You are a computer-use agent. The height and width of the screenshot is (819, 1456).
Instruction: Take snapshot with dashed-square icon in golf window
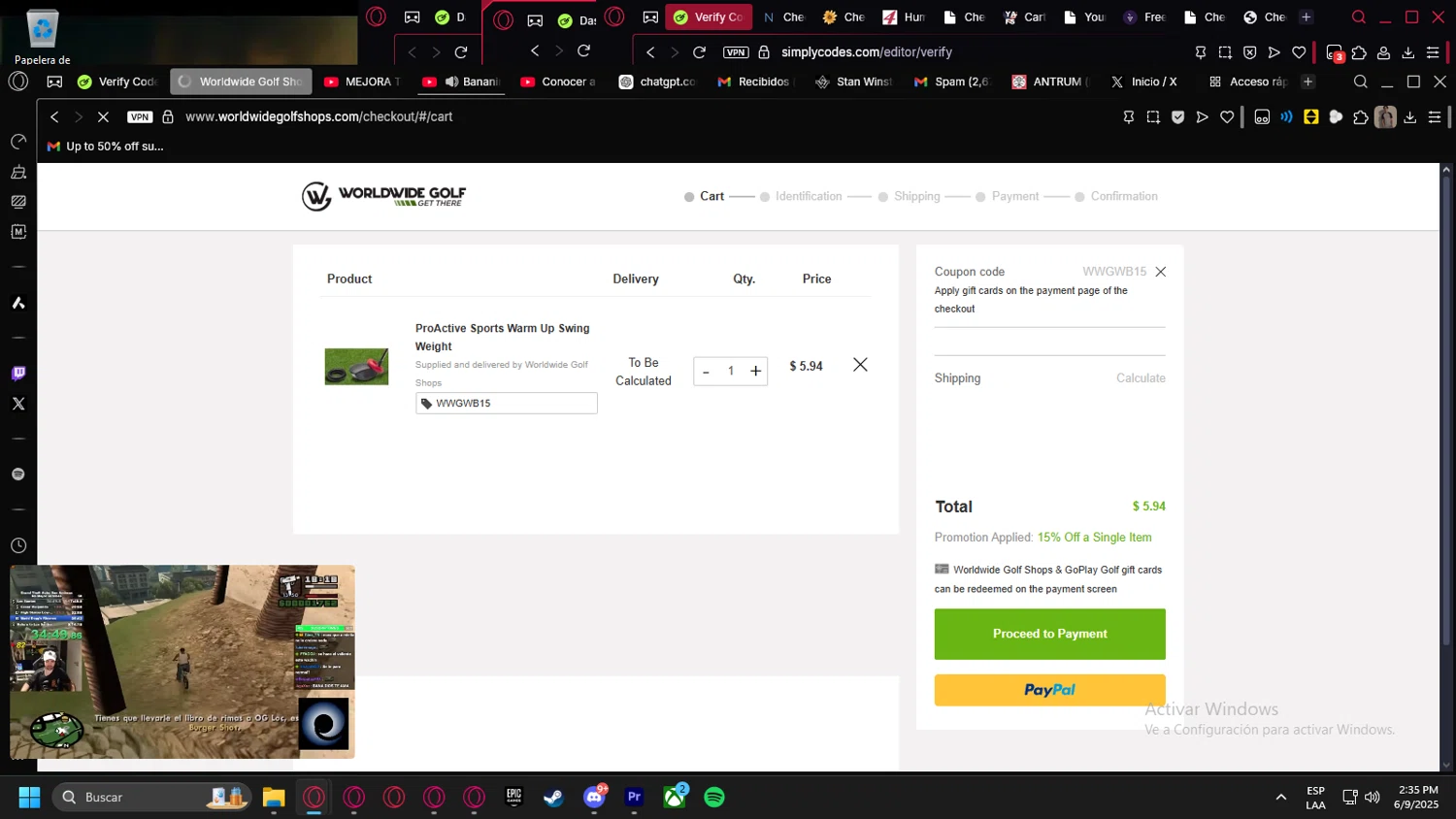click(x=1153, y=116)
